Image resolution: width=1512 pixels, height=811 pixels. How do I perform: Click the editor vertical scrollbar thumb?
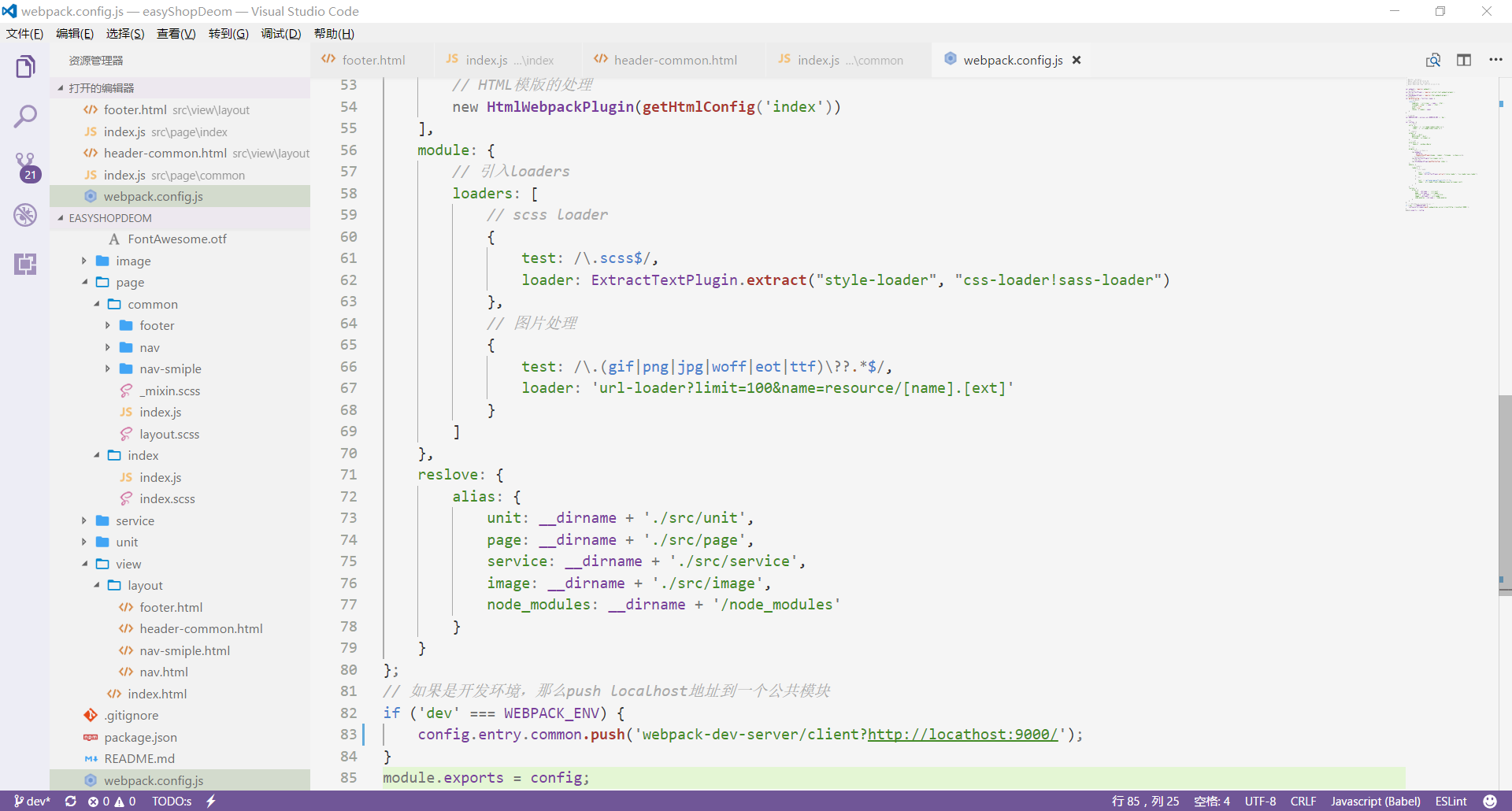click(1505, 495)
